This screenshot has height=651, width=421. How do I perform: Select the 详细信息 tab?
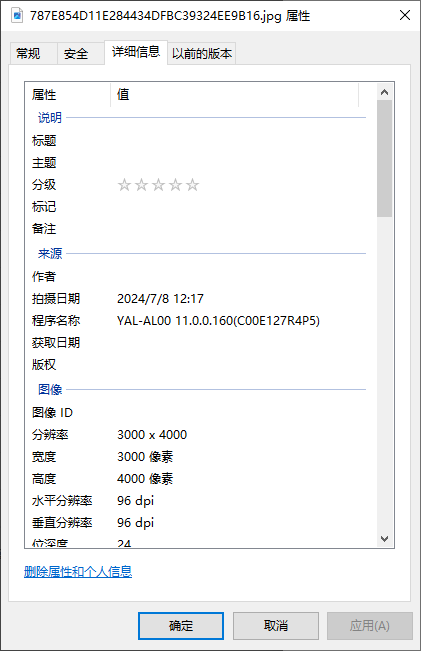tap(136, 52)
